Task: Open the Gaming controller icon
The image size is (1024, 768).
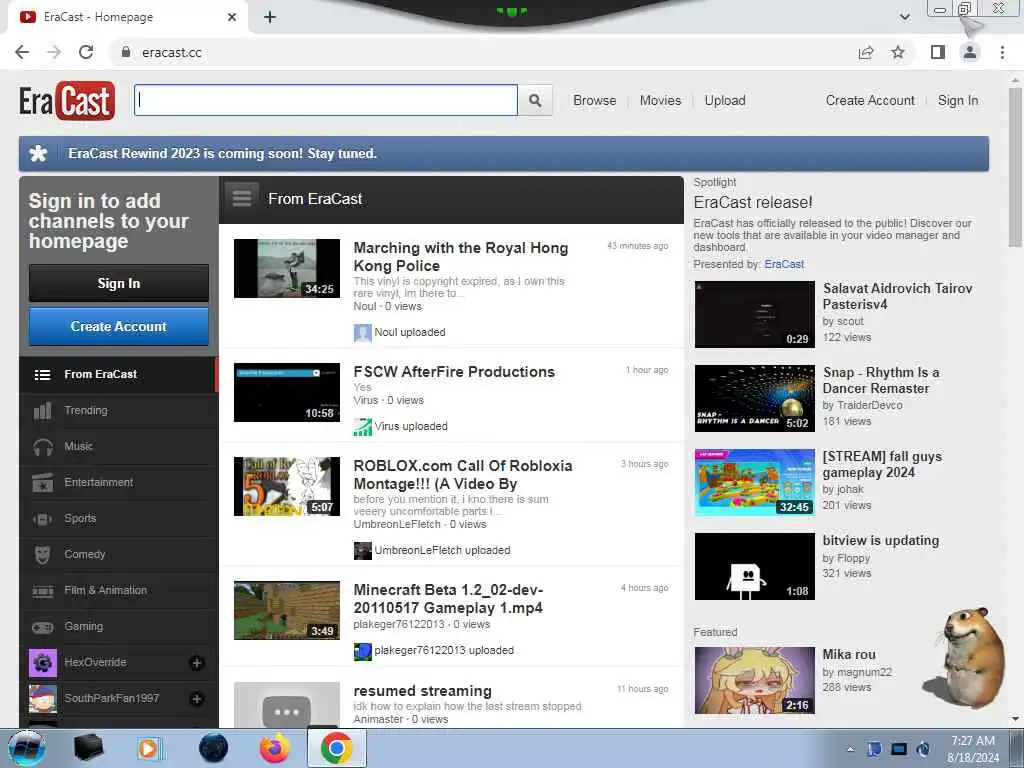Action: point(42,627)
